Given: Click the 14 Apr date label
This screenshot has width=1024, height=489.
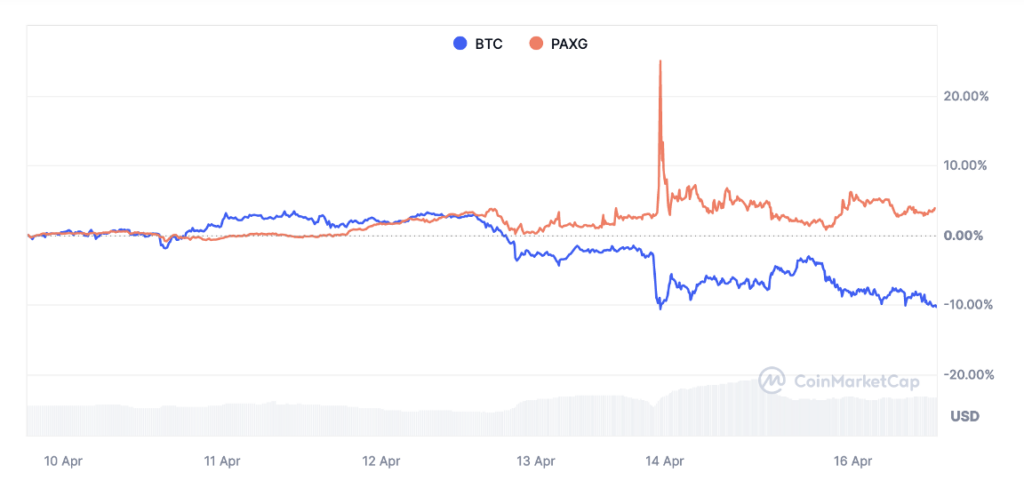Looking at the screenshot, I should coord(665,461).
